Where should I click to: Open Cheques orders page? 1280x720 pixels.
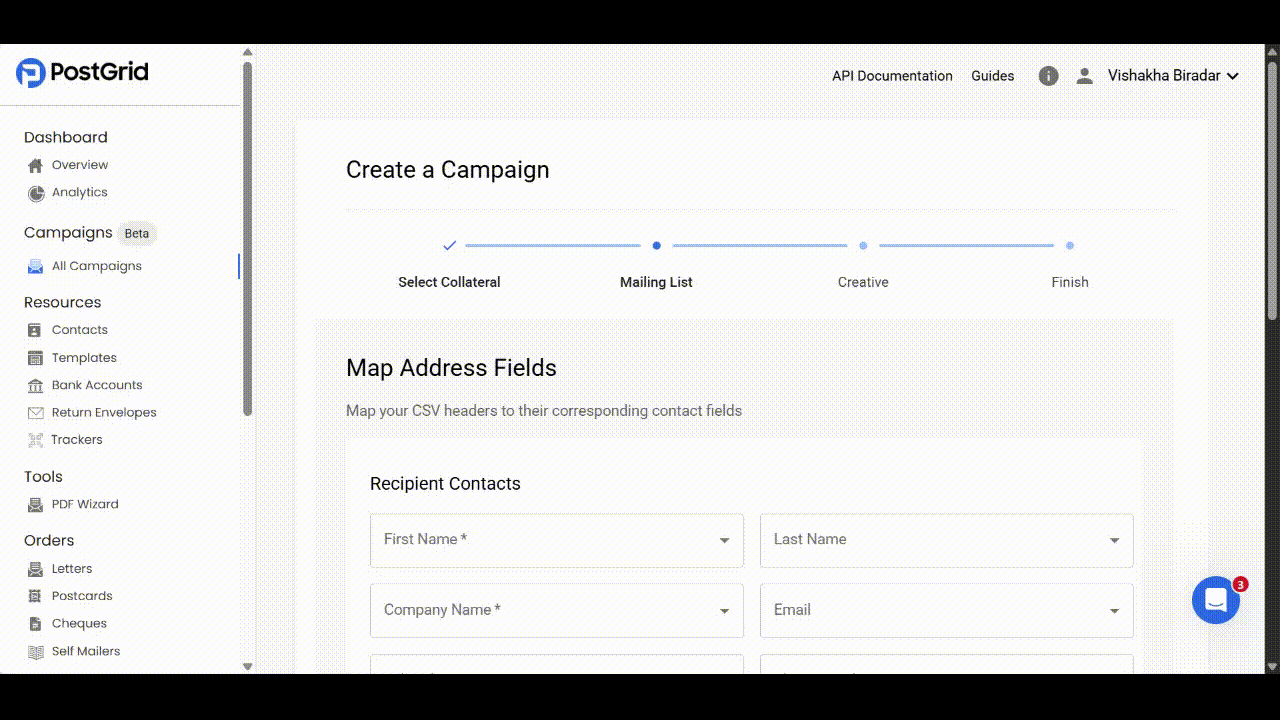pos(79,623)
